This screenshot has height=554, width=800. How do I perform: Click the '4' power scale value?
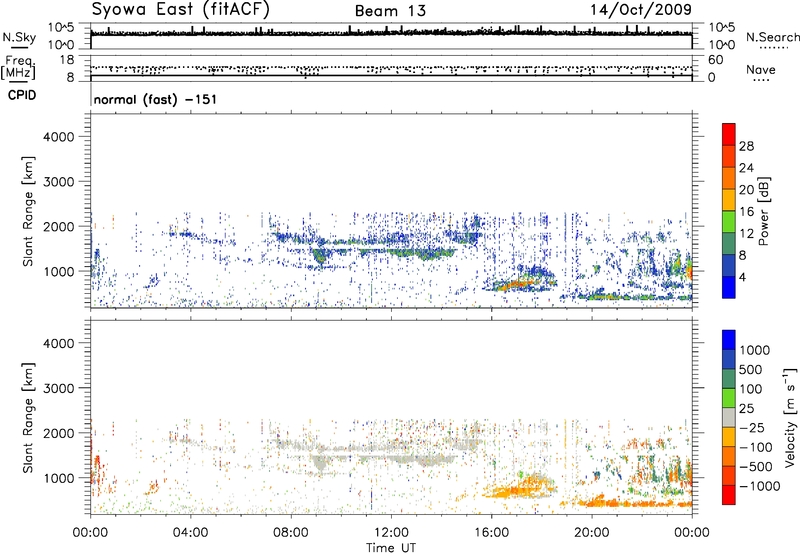[742, 277]
